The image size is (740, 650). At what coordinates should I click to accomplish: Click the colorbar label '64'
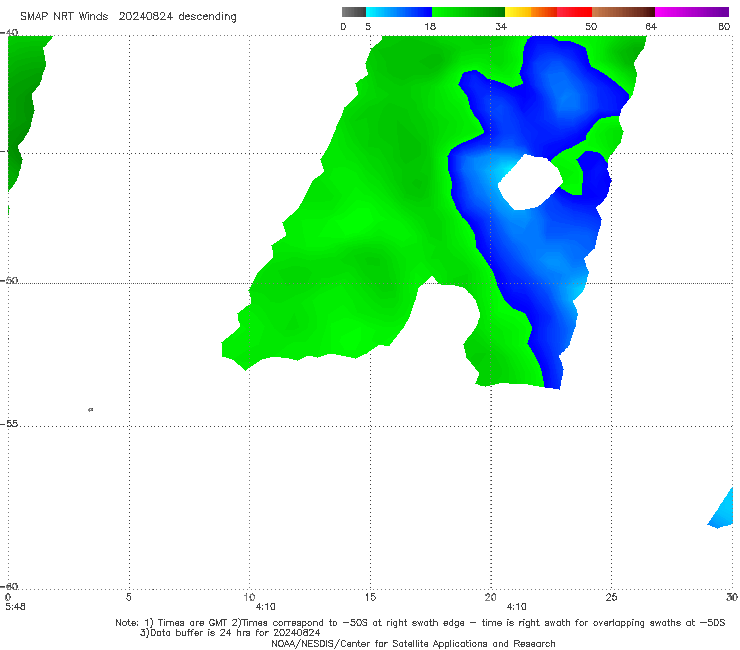click(x=651, y=26)
